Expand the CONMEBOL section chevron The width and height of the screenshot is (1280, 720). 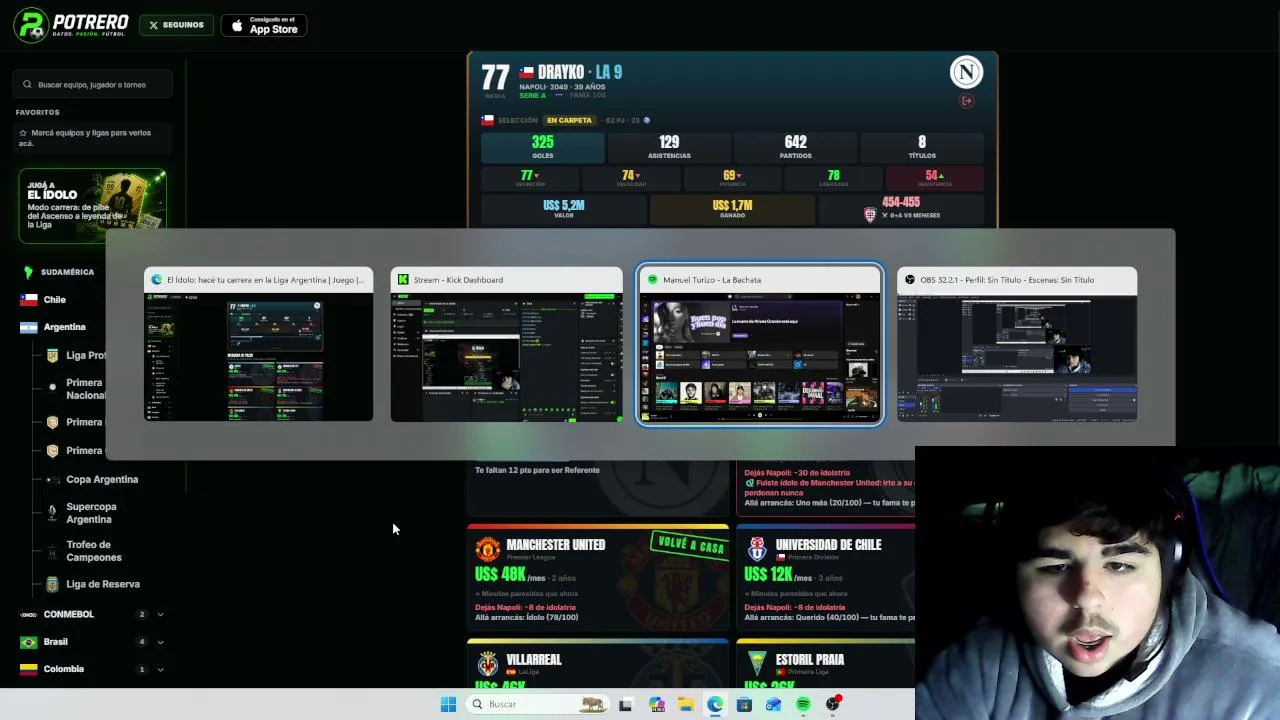tap(160, 614)
